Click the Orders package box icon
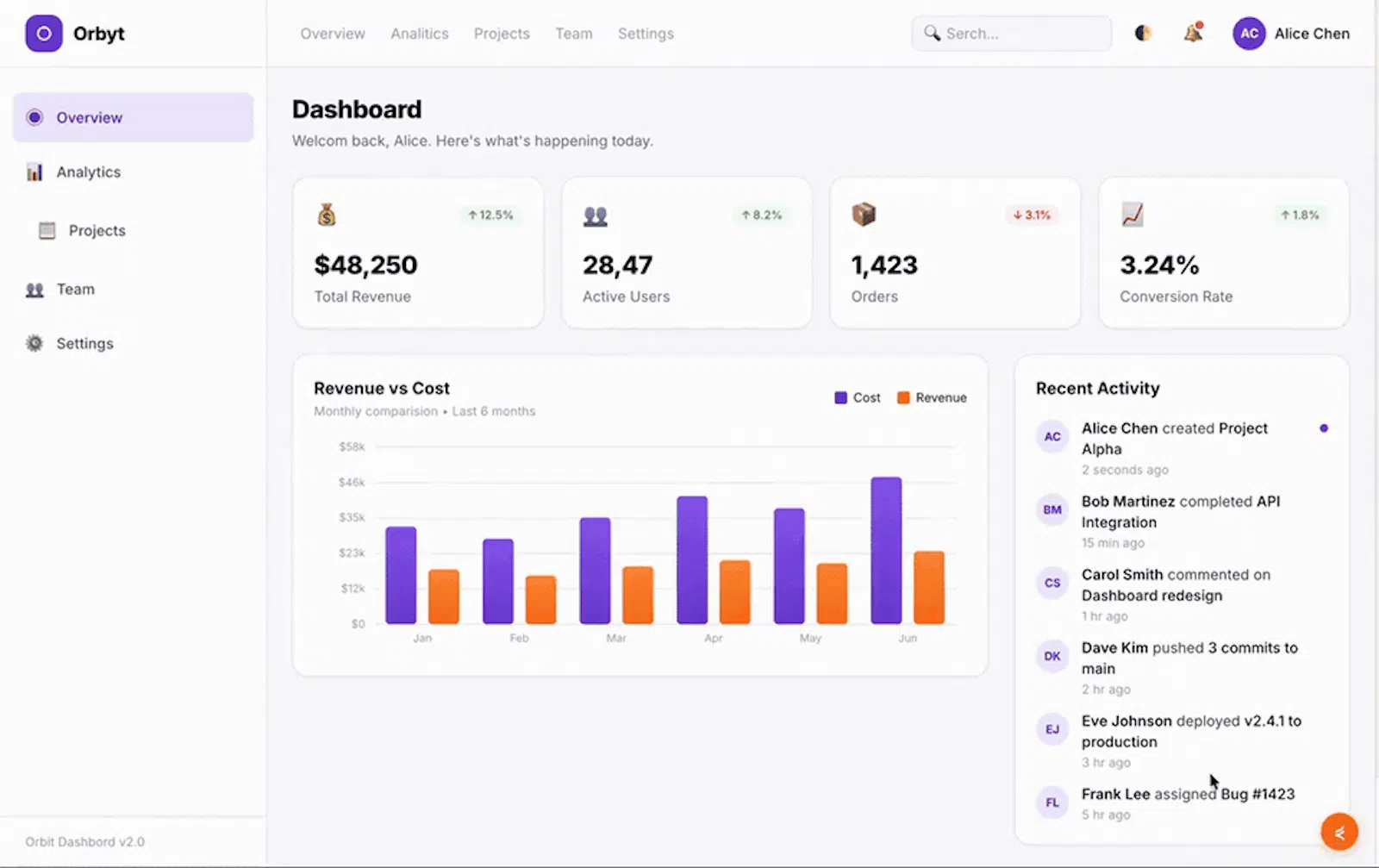 [x=864, y=214]
